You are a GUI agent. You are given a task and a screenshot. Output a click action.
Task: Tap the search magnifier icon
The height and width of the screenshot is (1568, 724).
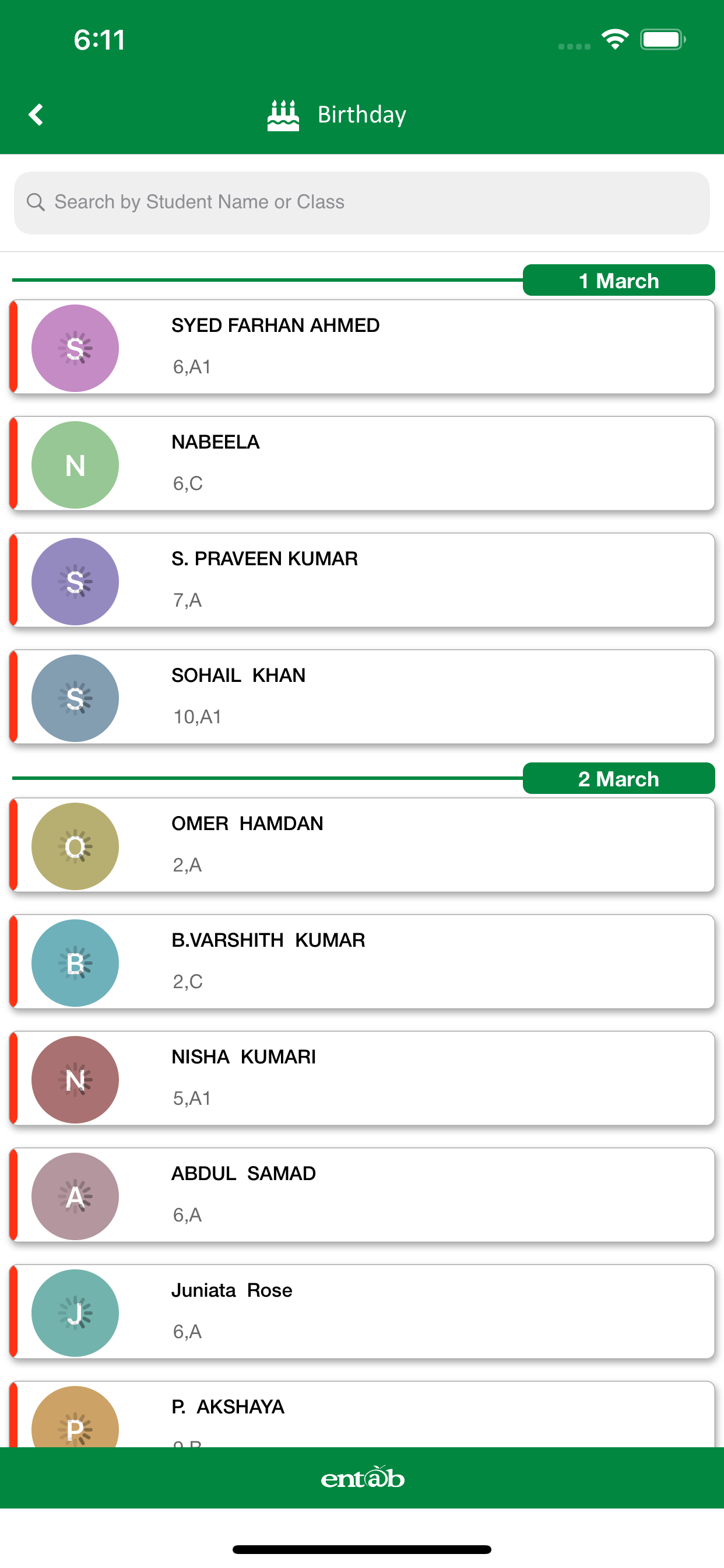[36, 202]
